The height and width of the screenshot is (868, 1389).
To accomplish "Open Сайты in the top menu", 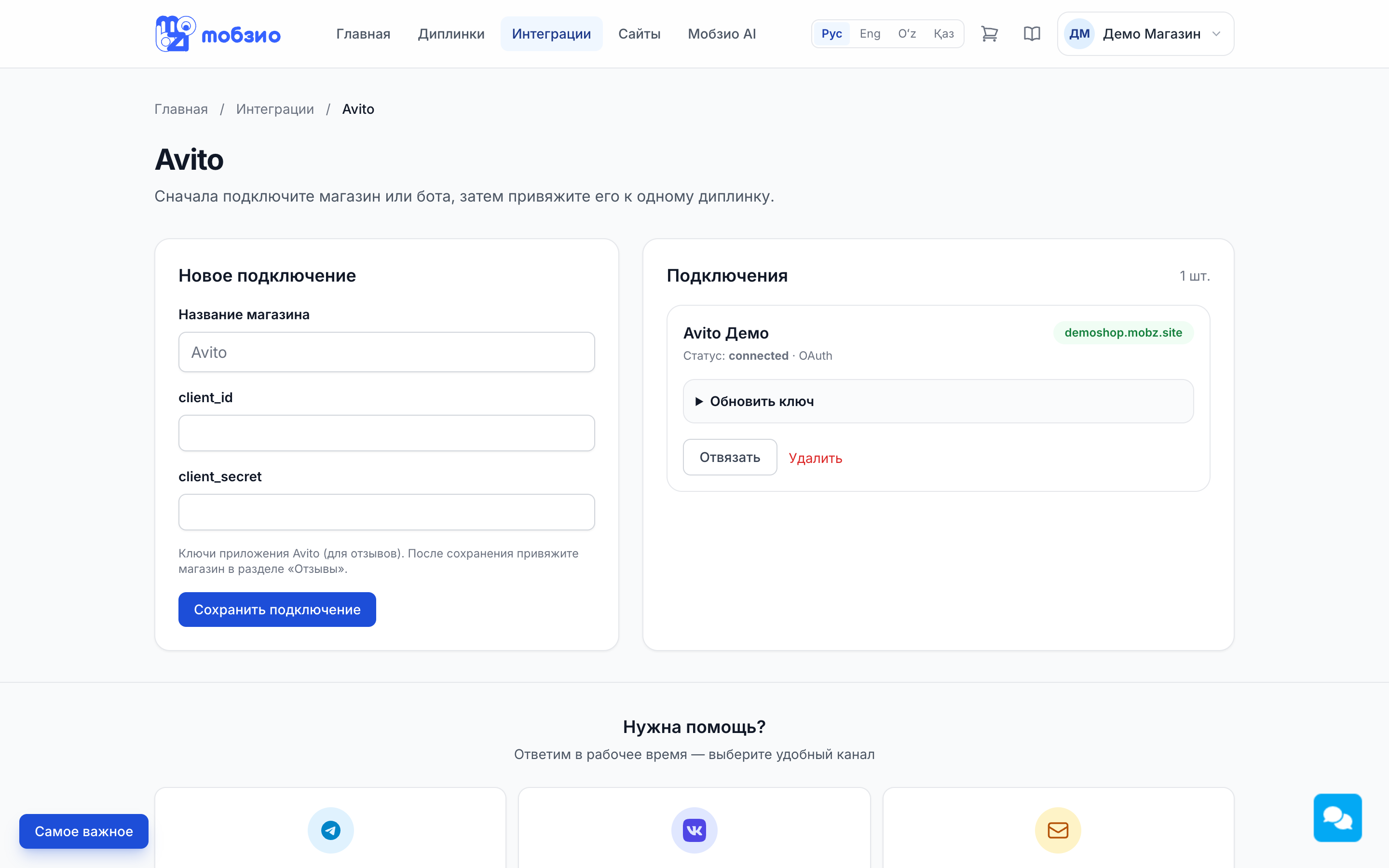I will [x=640, y=34].
